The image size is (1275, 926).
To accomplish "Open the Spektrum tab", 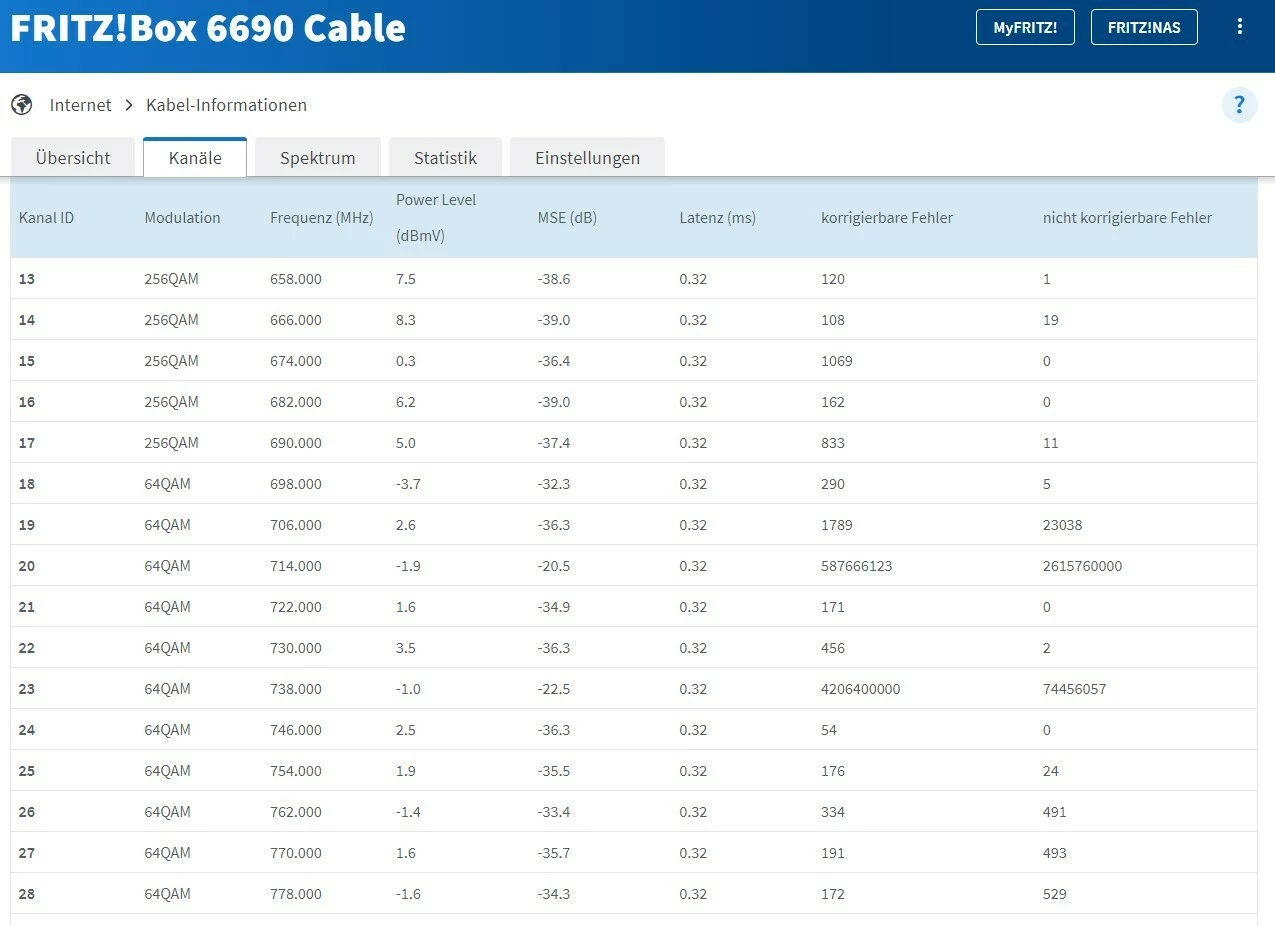I will pyautogui.click(x=318, y=157).
